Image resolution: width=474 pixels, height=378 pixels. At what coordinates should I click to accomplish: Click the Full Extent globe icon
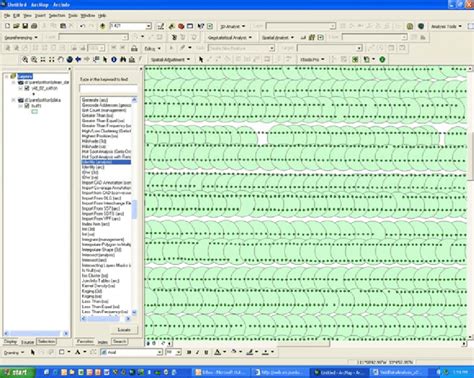click(69, 60)
